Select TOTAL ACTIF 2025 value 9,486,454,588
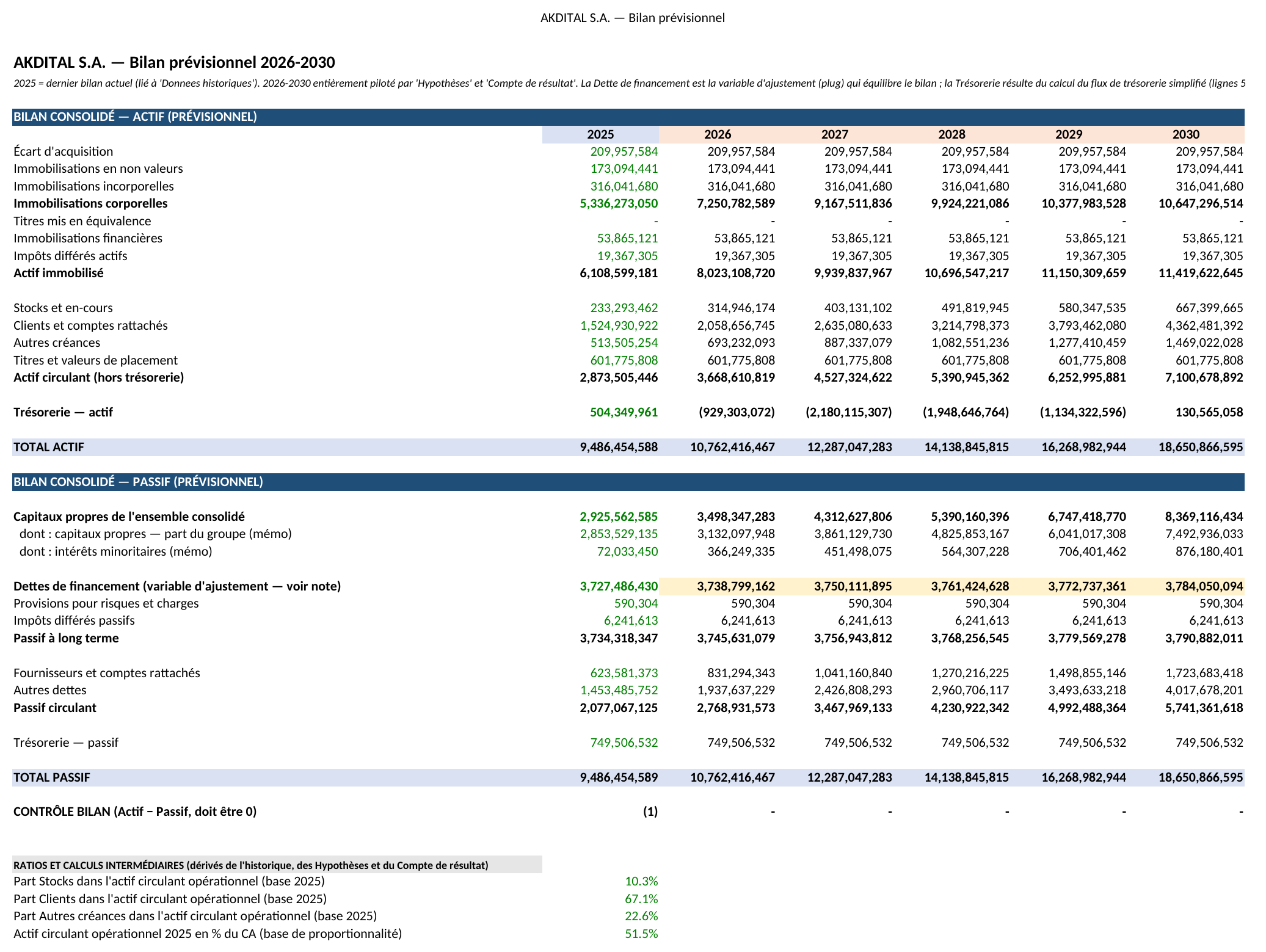The height and width of the screenshot is (952, 1266). pyautogui.click(x=619, y=447)
